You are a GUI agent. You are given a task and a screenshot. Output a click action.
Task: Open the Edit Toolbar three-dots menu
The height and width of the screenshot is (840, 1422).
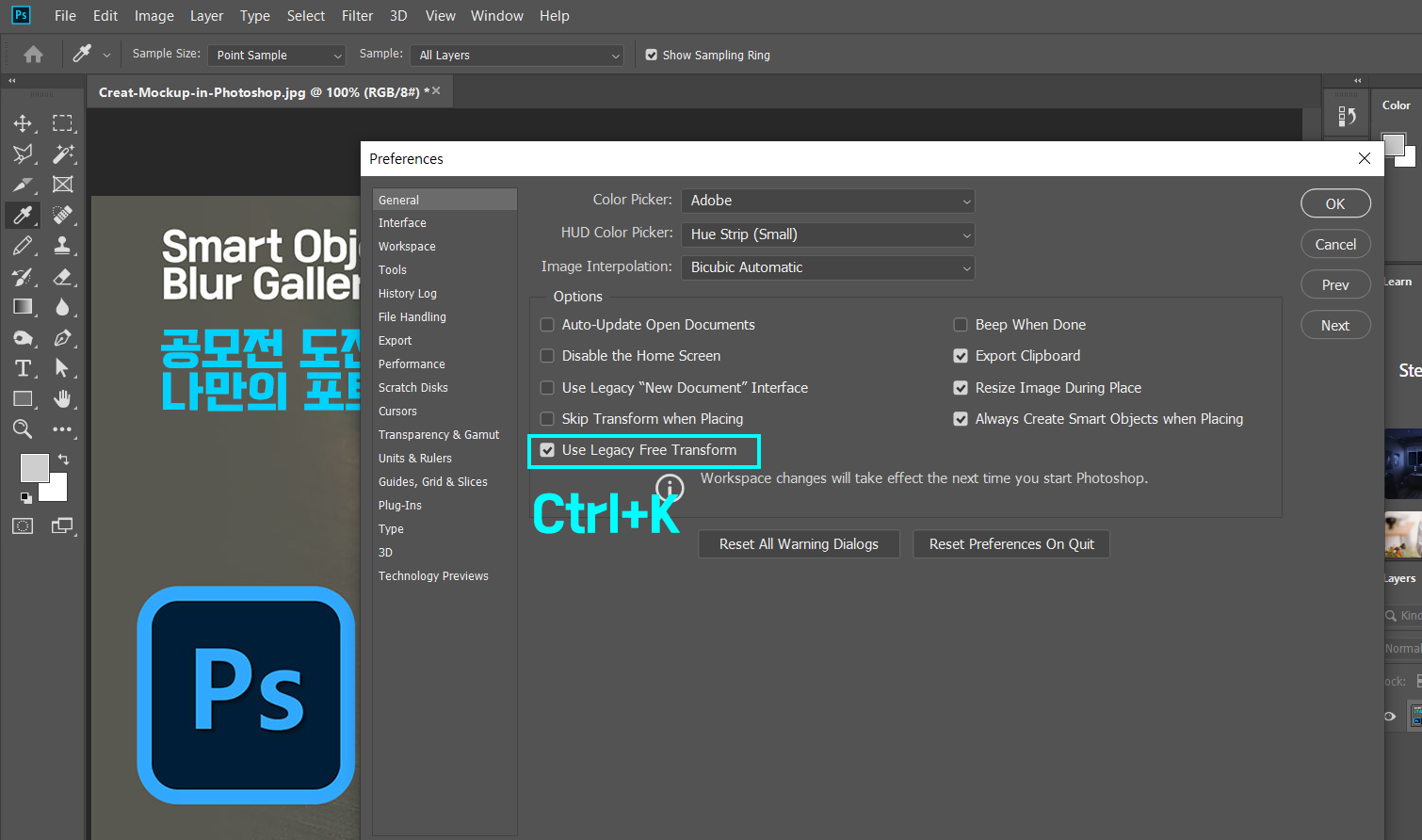pyautogui.click(x=62, y=429)
